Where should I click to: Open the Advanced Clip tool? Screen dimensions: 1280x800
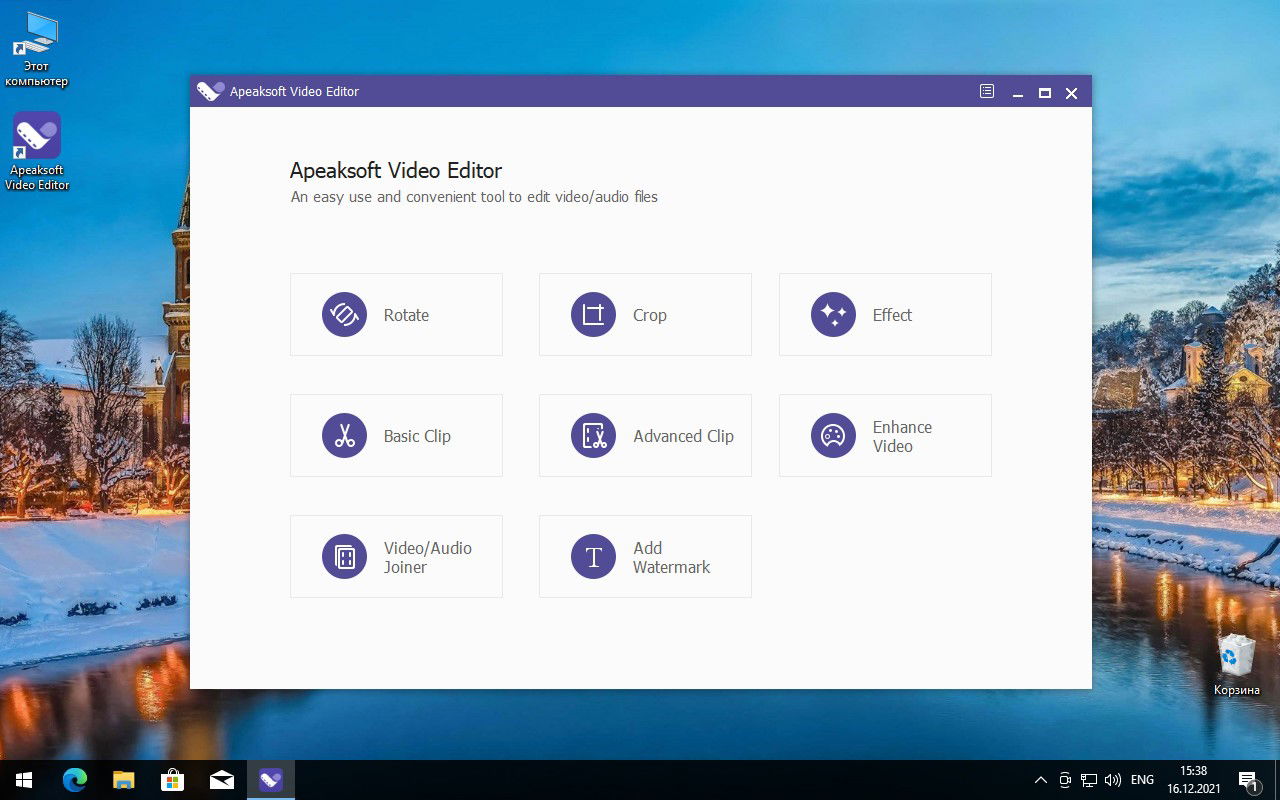pos(645,435)
